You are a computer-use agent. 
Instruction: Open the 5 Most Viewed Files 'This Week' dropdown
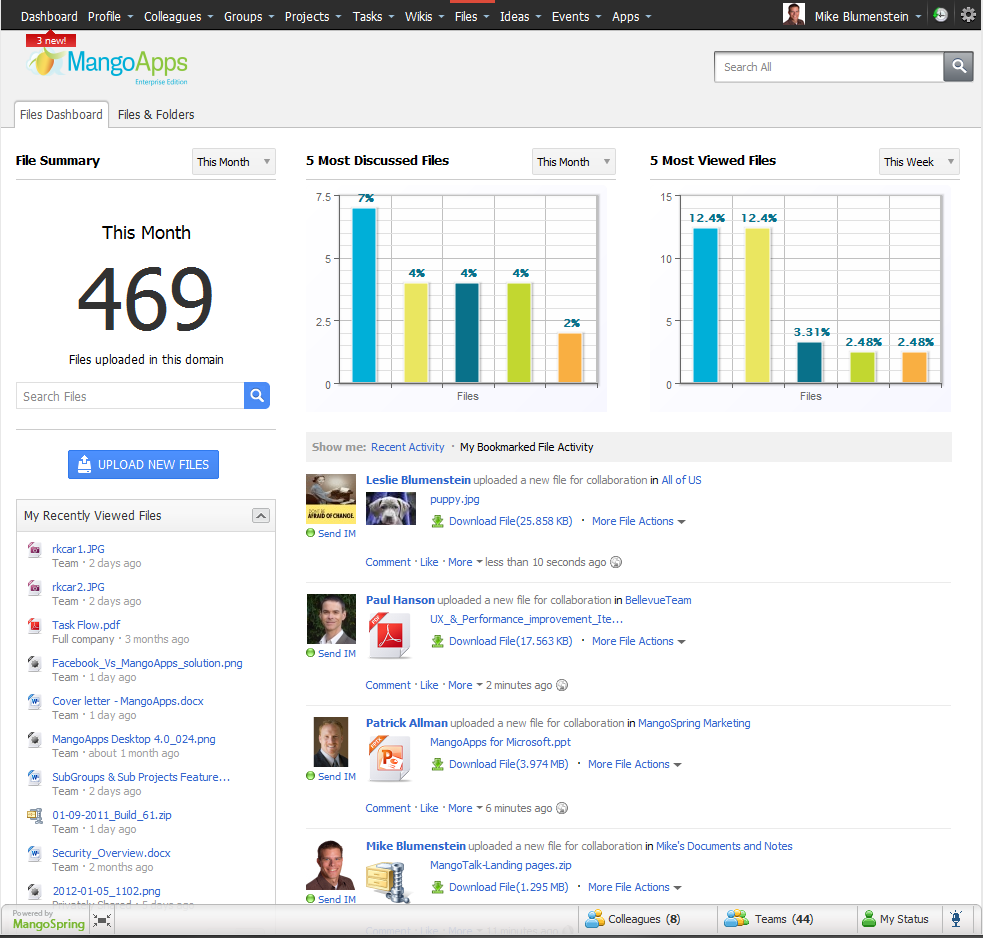pos(919,162)
